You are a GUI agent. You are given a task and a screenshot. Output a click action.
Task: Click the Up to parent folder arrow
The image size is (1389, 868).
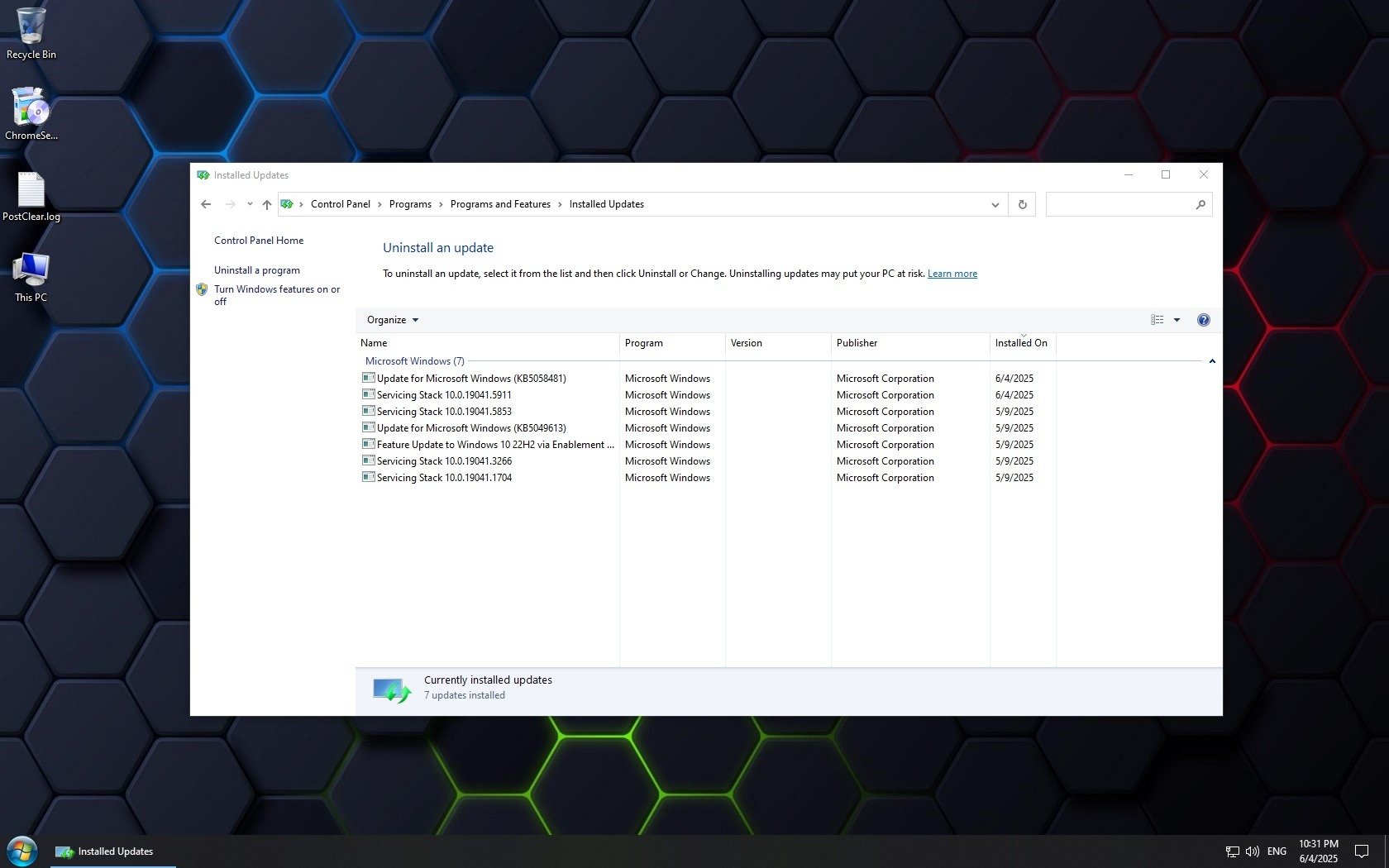pyautogui.click(x=266, y=204)
